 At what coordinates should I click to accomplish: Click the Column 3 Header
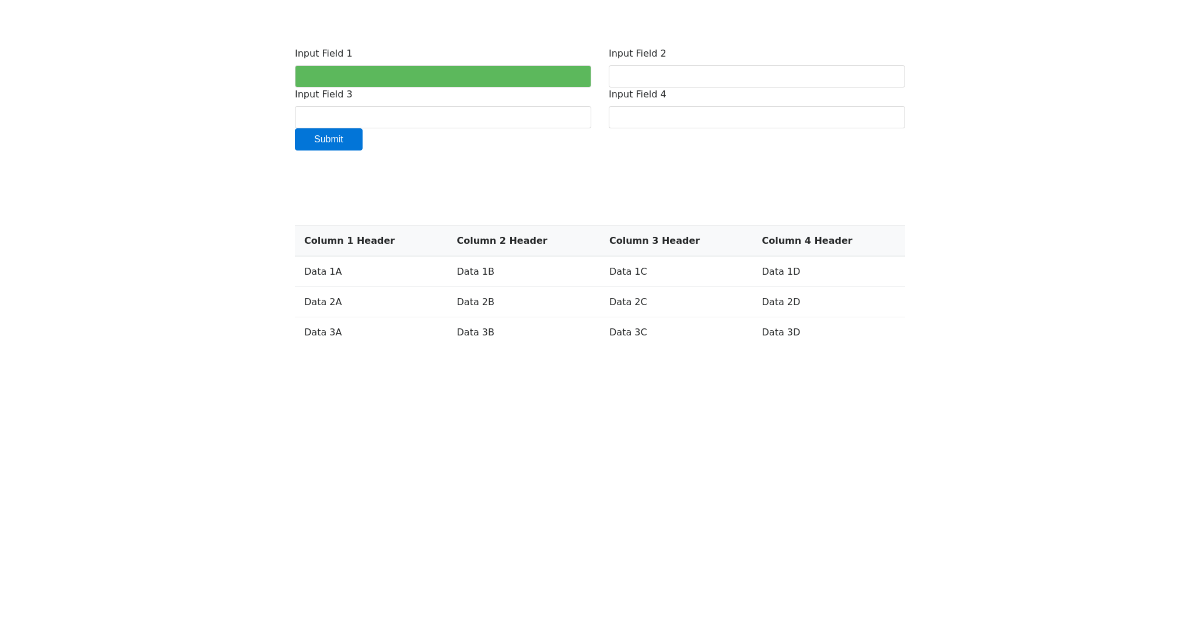coord(654,241)
